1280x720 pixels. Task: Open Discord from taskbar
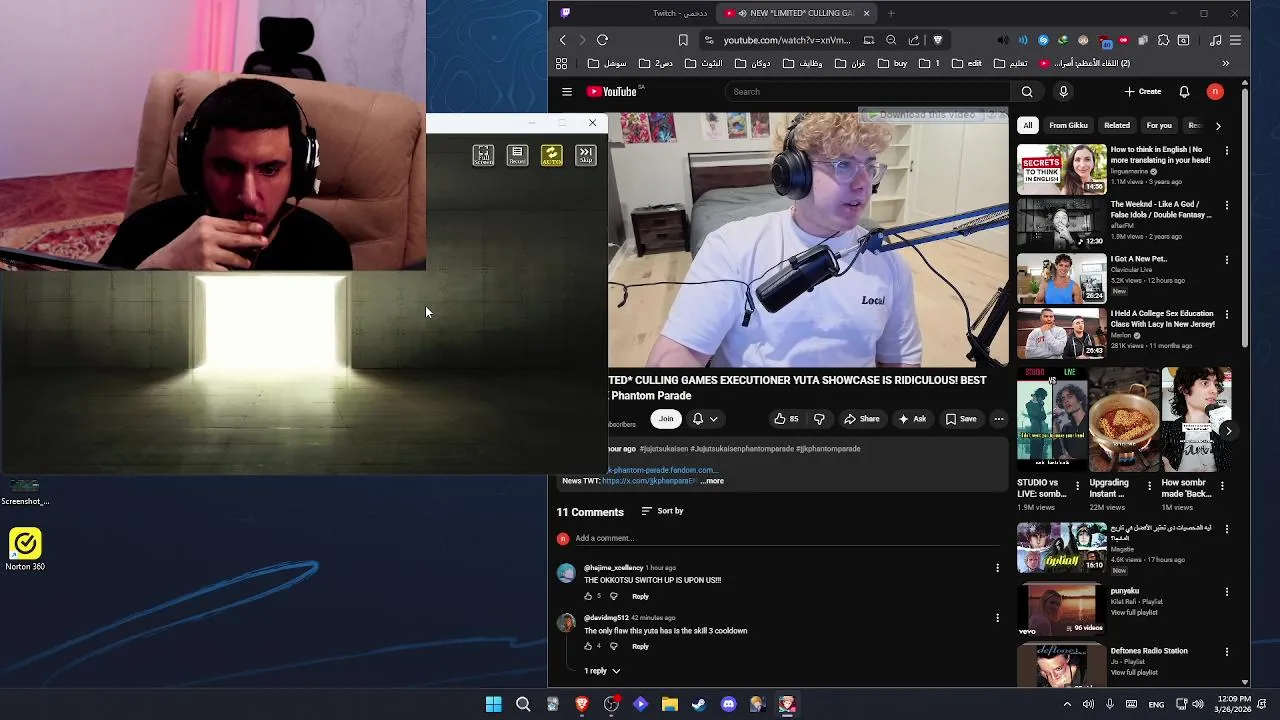click(x=728, y=705)
